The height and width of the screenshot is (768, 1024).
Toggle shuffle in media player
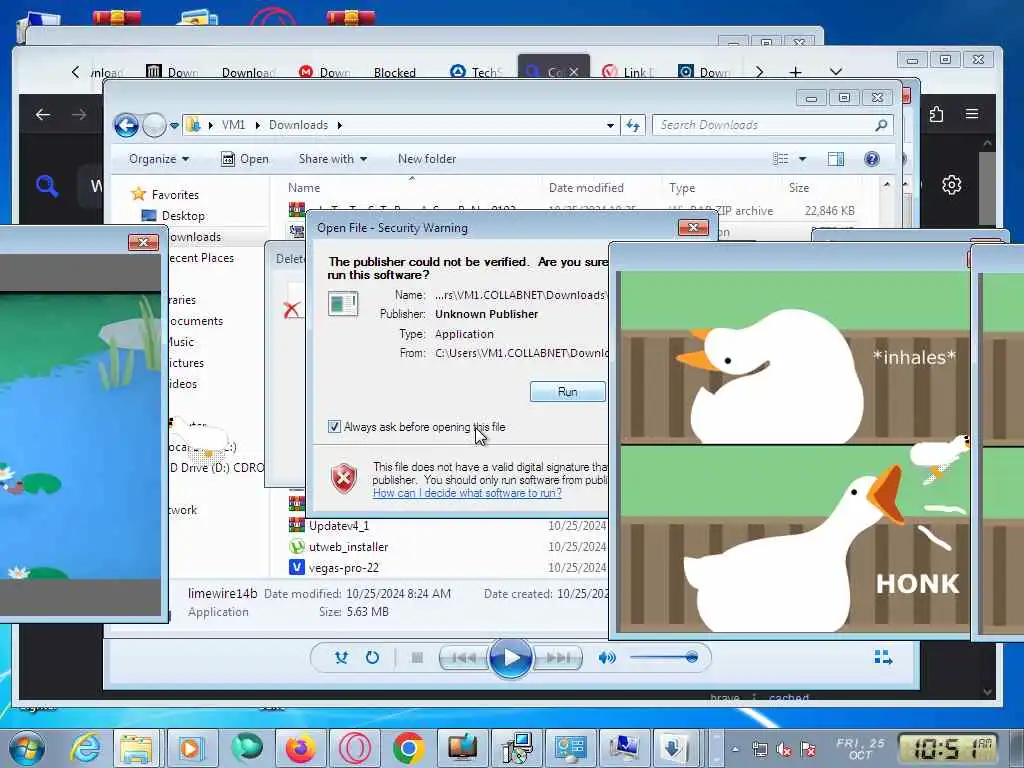342,658
